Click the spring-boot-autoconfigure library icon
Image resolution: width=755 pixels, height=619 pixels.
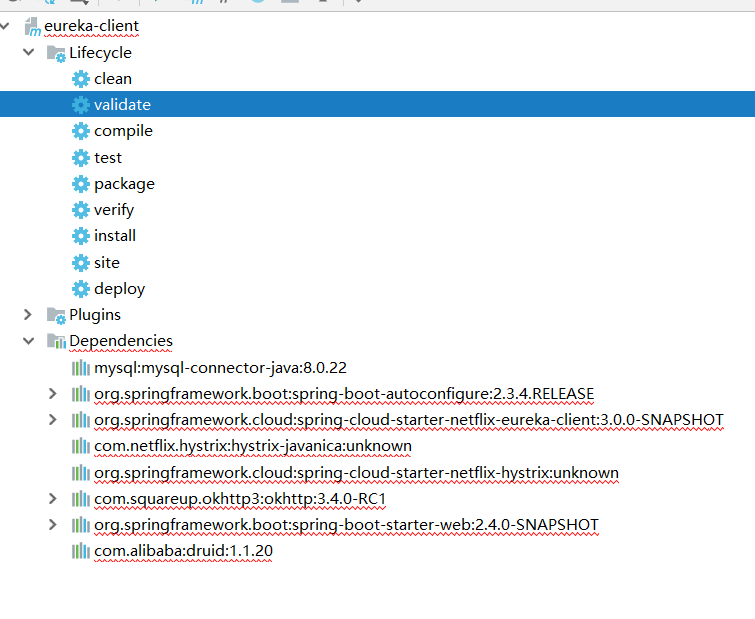click(x=80, y=394)
